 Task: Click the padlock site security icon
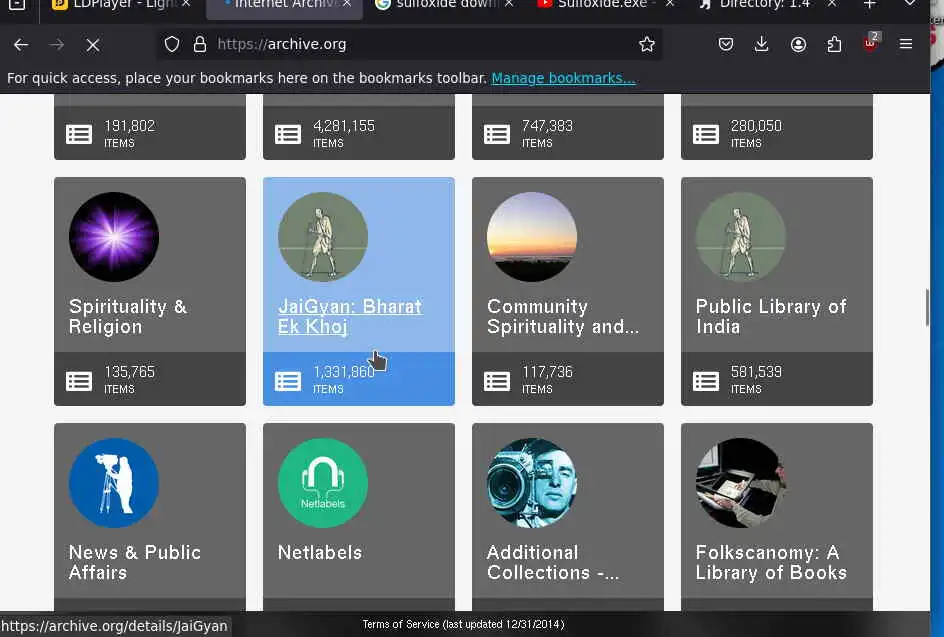click(x=200, y=44)
